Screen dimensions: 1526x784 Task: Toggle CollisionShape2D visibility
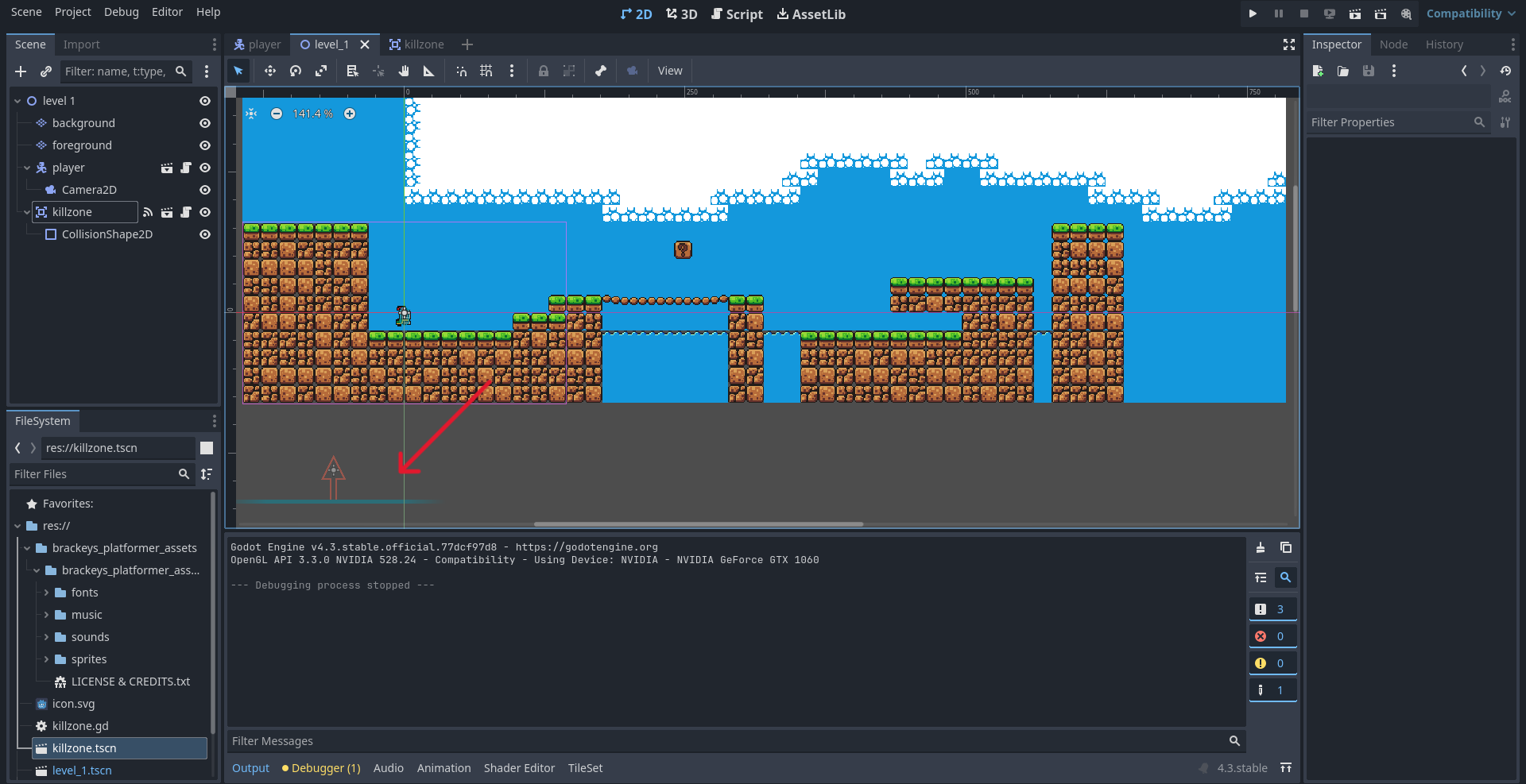coord(205,234)
